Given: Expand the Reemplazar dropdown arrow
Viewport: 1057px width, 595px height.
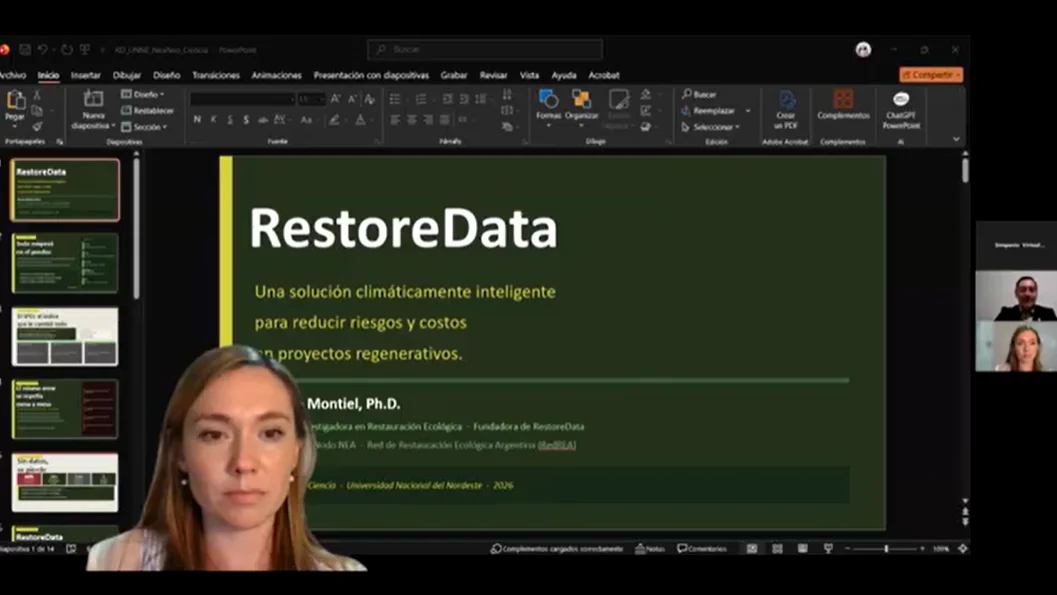Looking at the screenshot, I should tap(748, 111).
